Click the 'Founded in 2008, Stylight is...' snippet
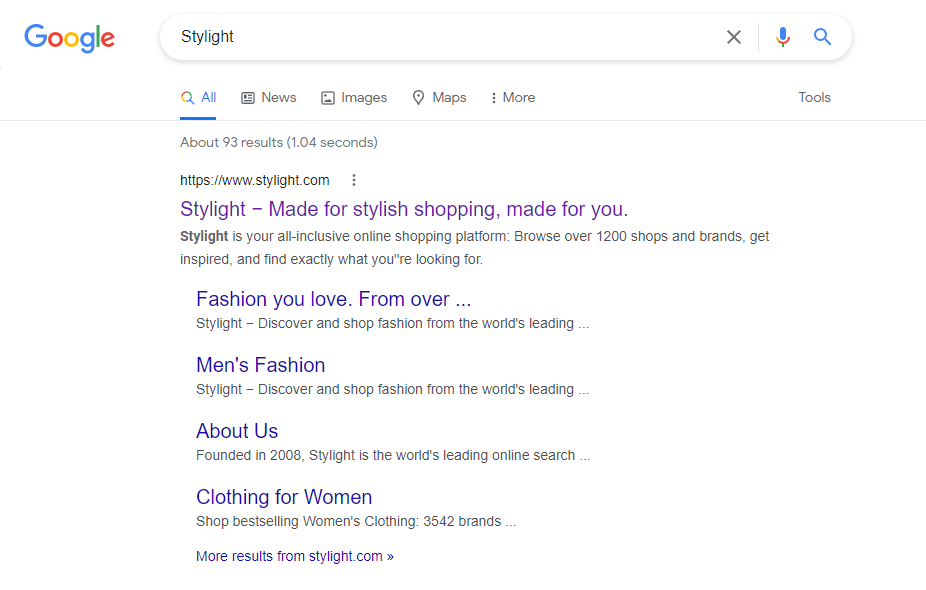This screenshot has height=590, width=926. tap(393, 455)
